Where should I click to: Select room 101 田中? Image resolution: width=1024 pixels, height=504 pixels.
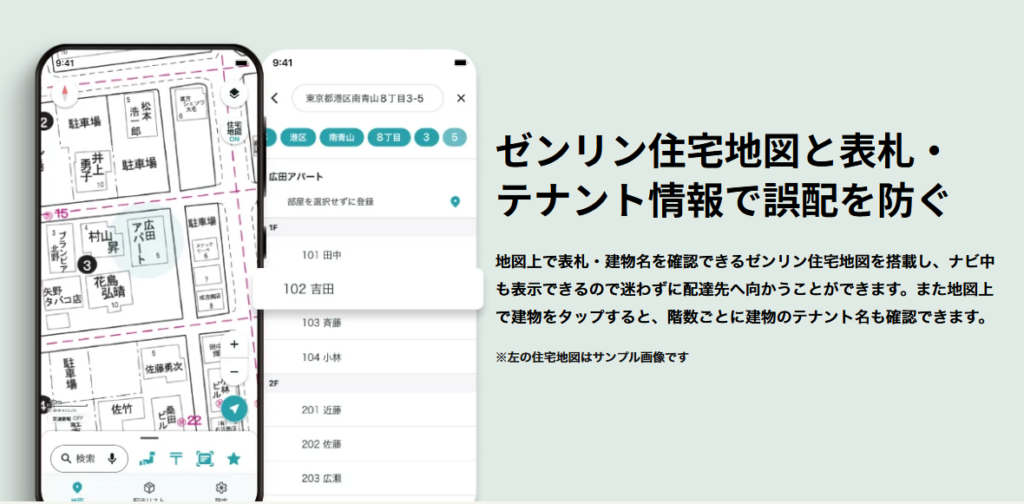[370, 255]
